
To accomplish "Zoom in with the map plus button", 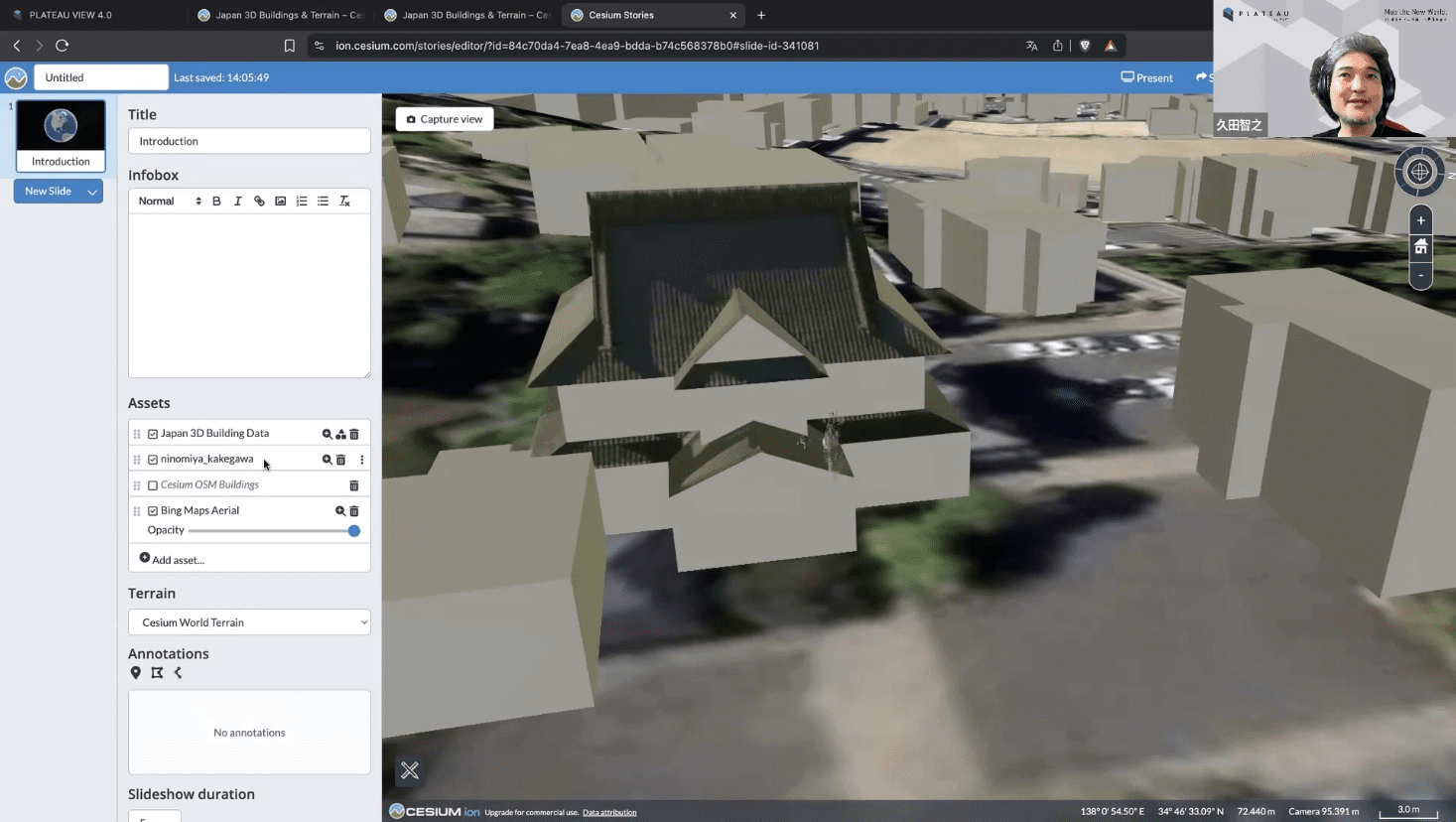I will tap(1420, 220).
